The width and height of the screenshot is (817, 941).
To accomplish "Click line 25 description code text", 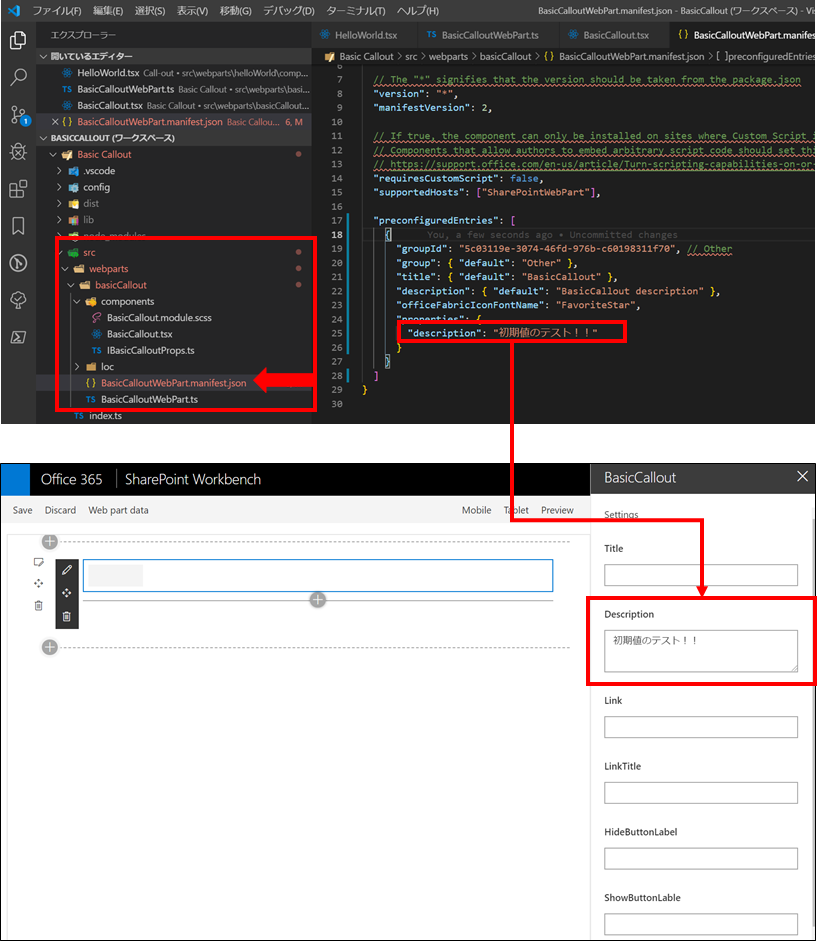I will click(502, 333).
